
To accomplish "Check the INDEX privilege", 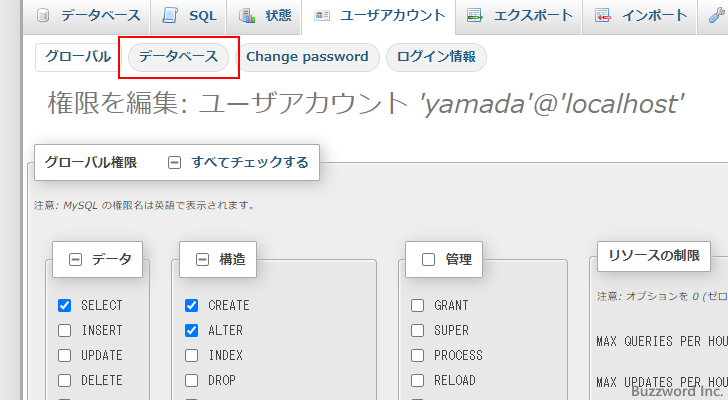I will 191,355.
